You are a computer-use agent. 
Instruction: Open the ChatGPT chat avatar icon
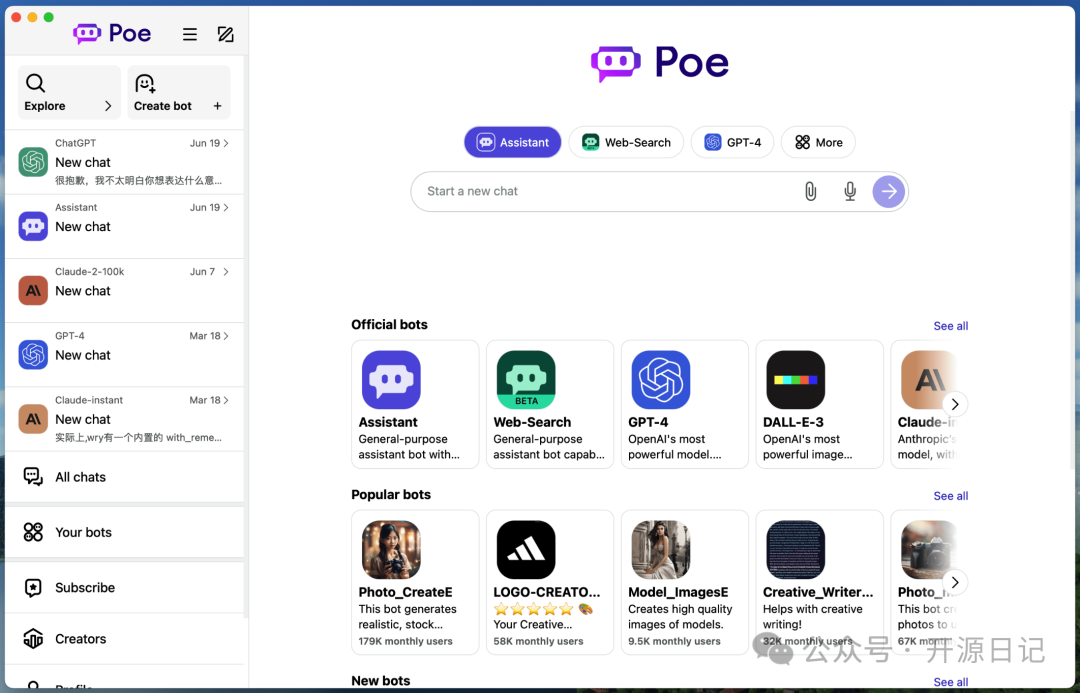[33, 162]
